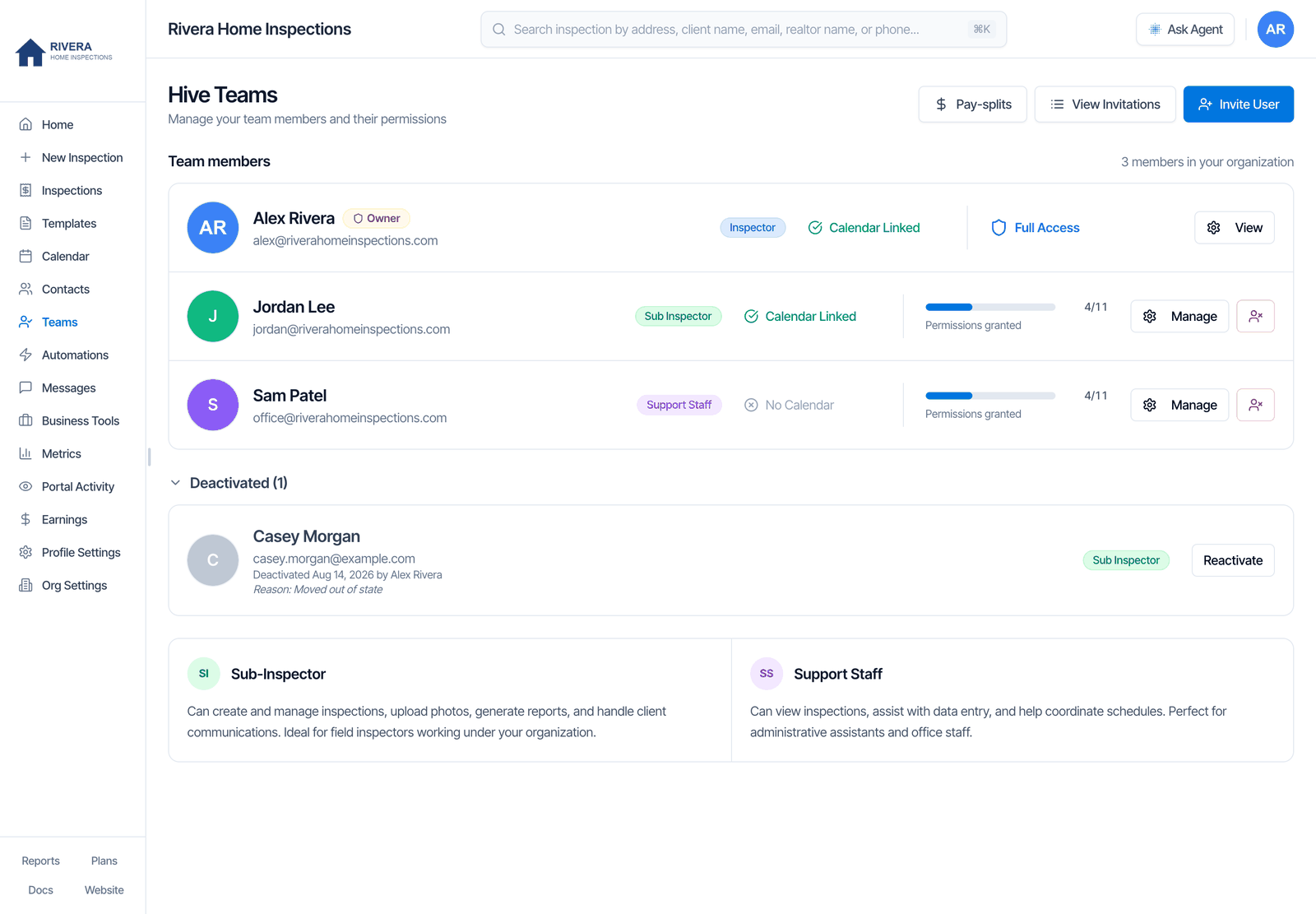This screenshot has height=914, width=1316.
Task: Click the Messages chat bubble icon
Action: [25, 387]
